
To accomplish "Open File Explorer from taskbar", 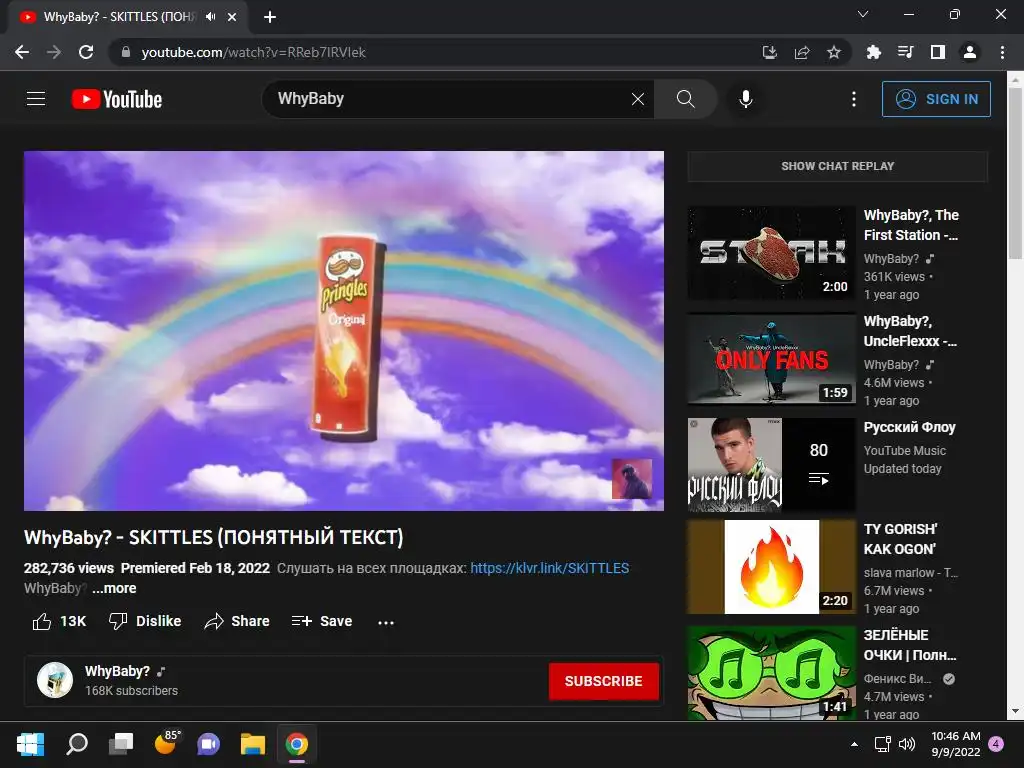I will point(252,744).
